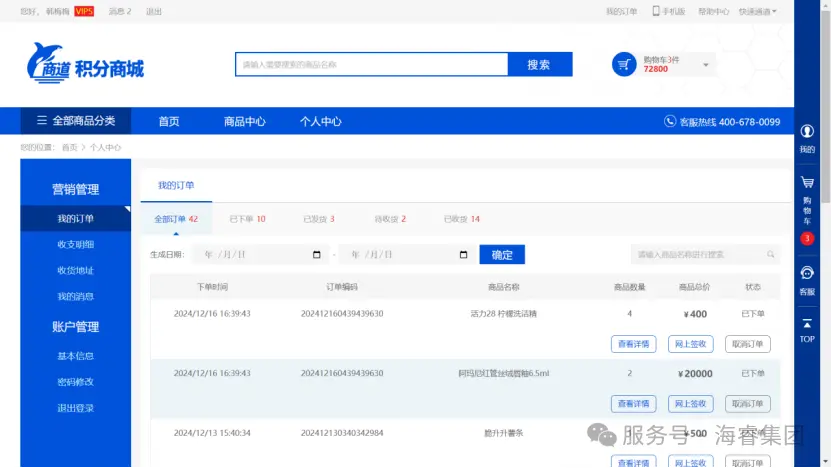
Task: Click the main product search input field
Action: 371,65
